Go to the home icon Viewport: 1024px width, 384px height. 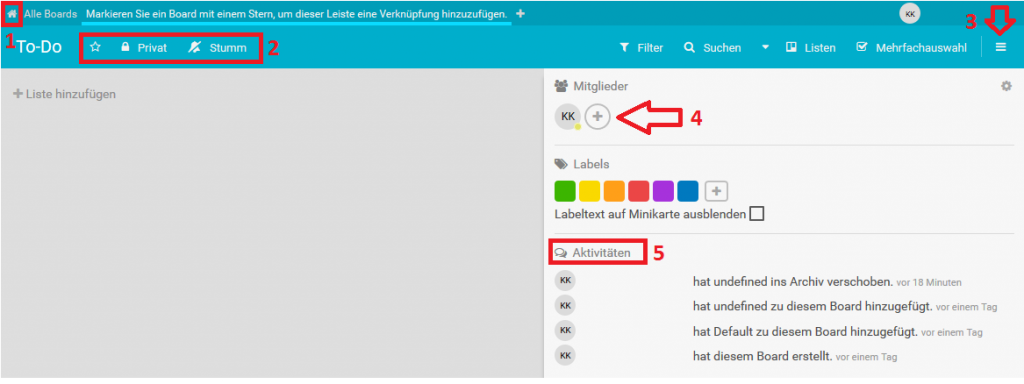(12, 14)
